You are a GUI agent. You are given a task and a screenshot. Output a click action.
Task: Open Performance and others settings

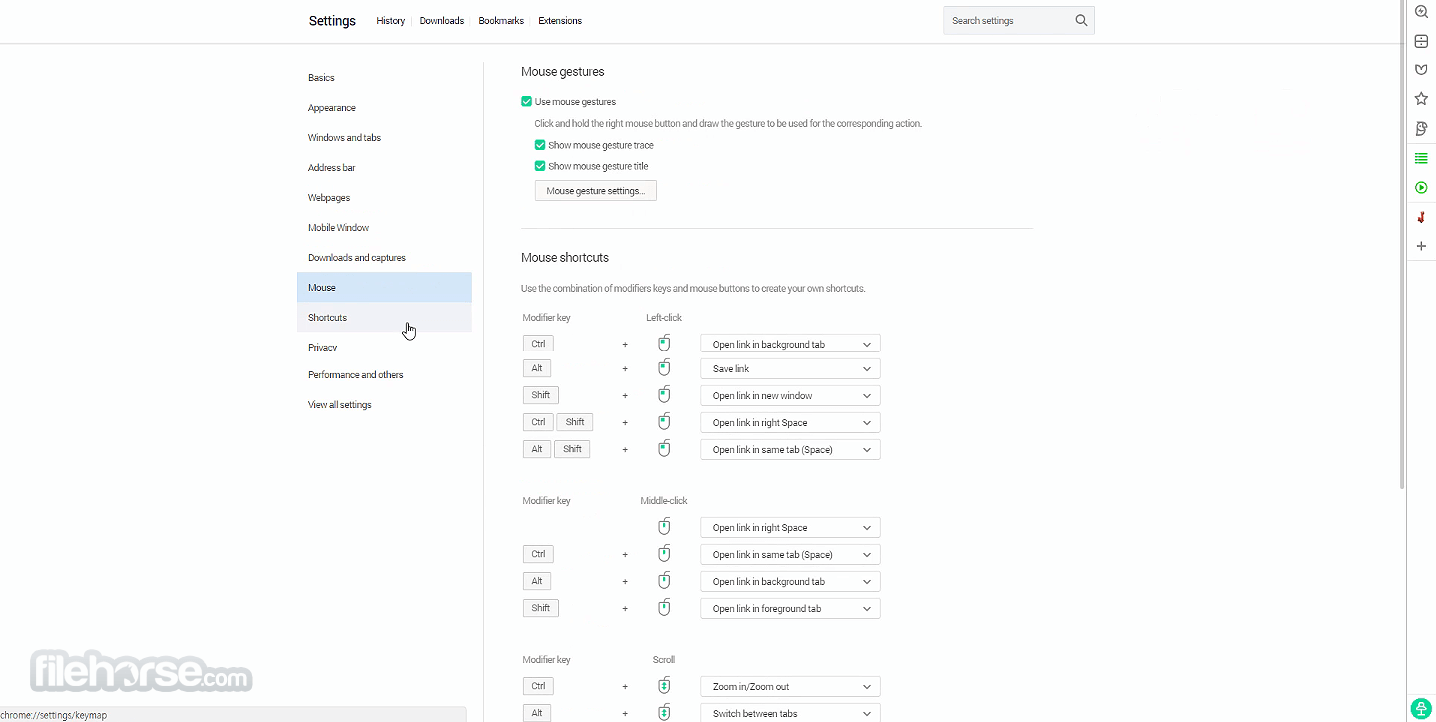click(384, 375)
